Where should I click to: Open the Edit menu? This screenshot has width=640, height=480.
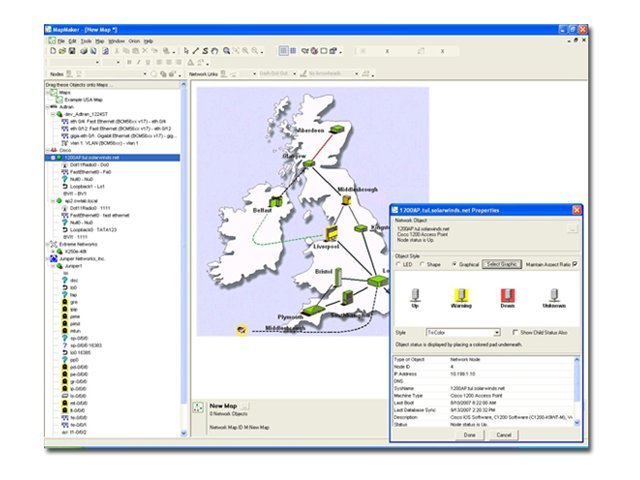point(73,41)
